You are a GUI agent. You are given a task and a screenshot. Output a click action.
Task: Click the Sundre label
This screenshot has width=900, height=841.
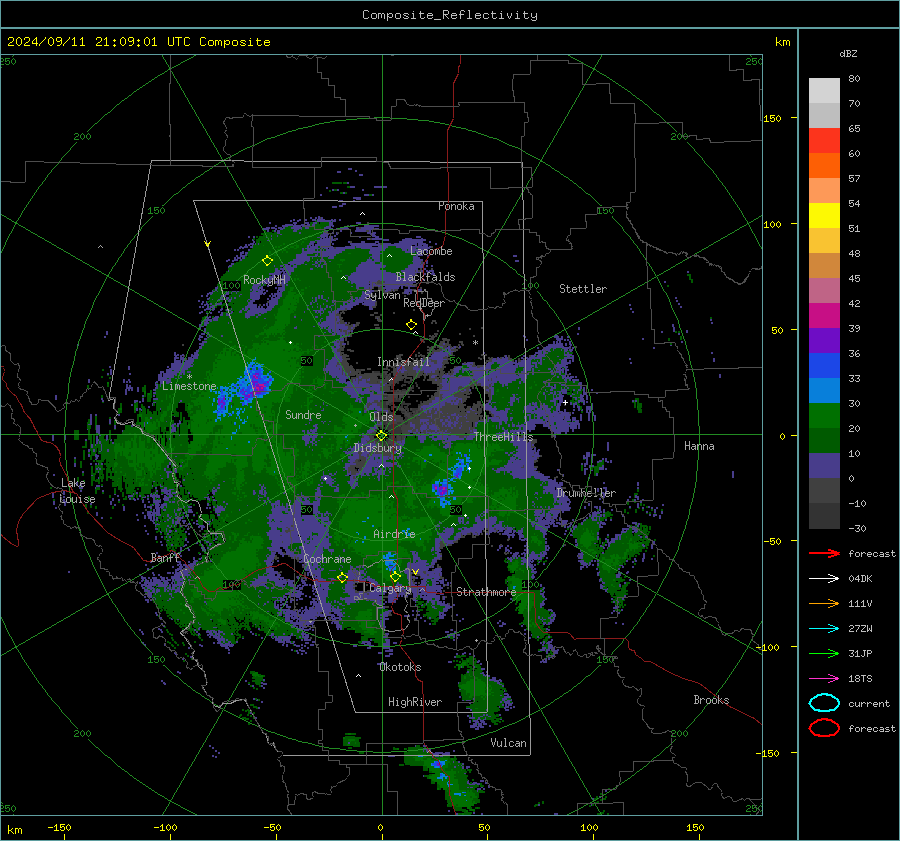pos(303,415)
